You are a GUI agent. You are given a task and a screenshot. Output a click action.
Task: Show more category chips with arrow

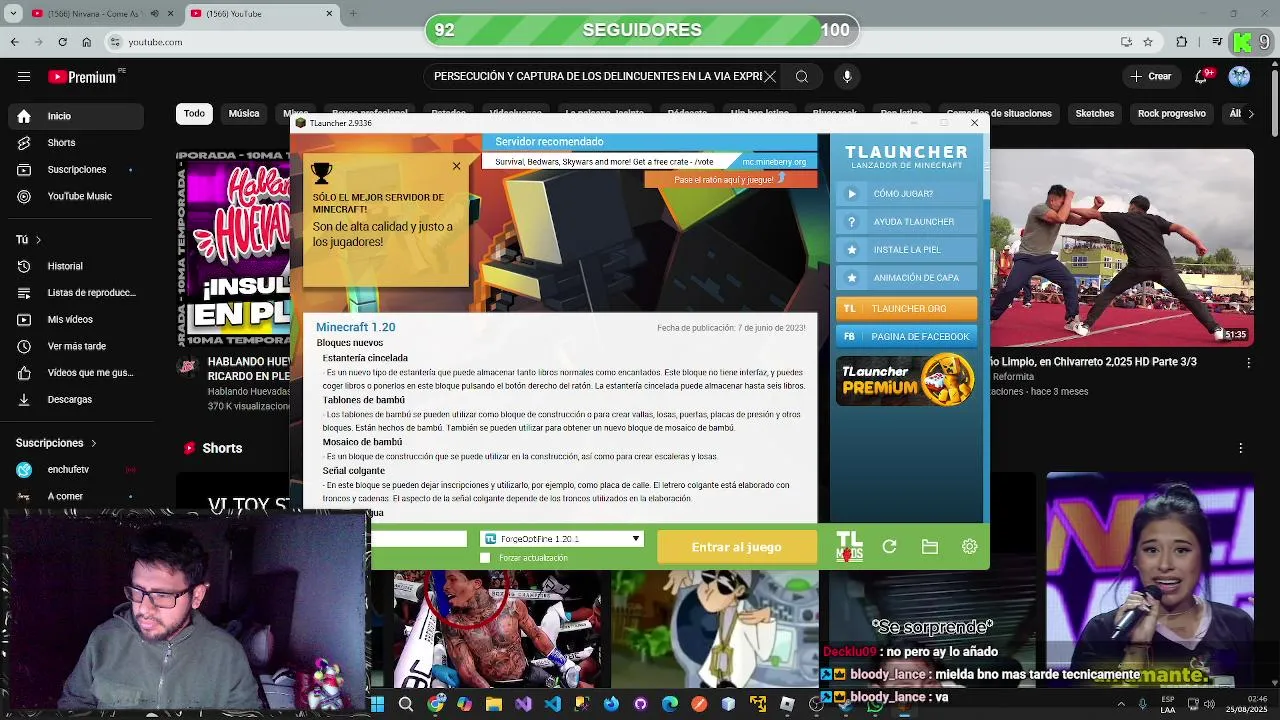tap(1250, 114)
